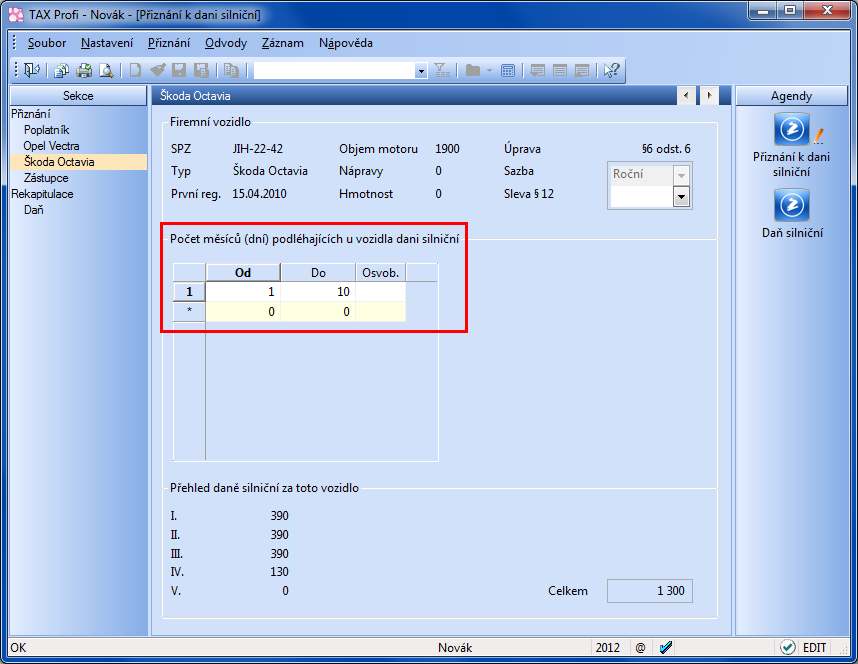Click the Osvob. column header
Image resolution: width=858 pixels, height=664 pixels.
(x=381, y=273)
